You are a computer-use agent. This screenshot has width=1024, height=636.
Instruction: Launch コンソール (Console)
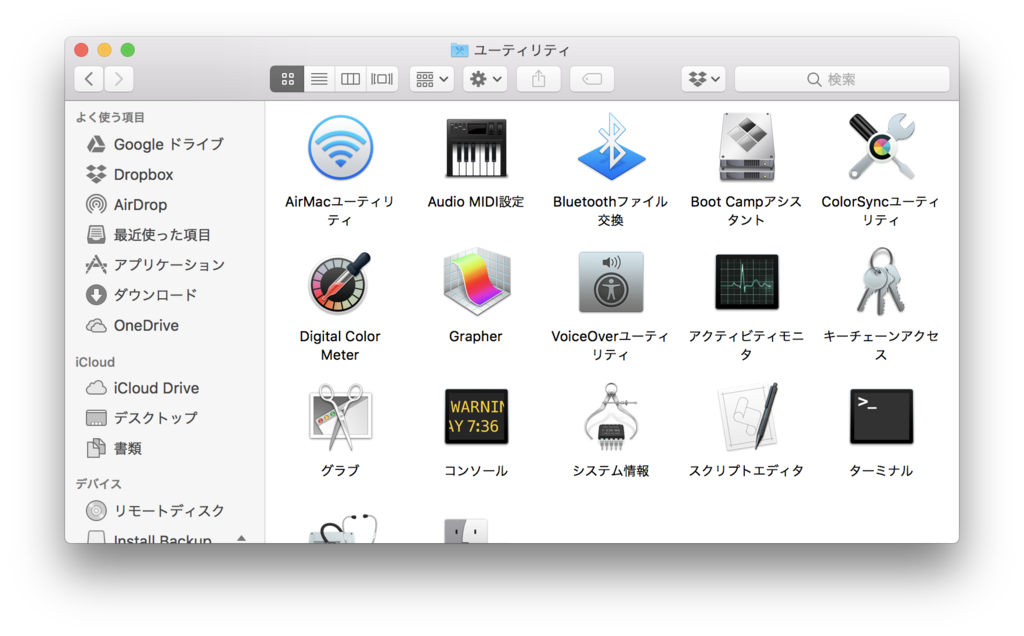(475, 417)
